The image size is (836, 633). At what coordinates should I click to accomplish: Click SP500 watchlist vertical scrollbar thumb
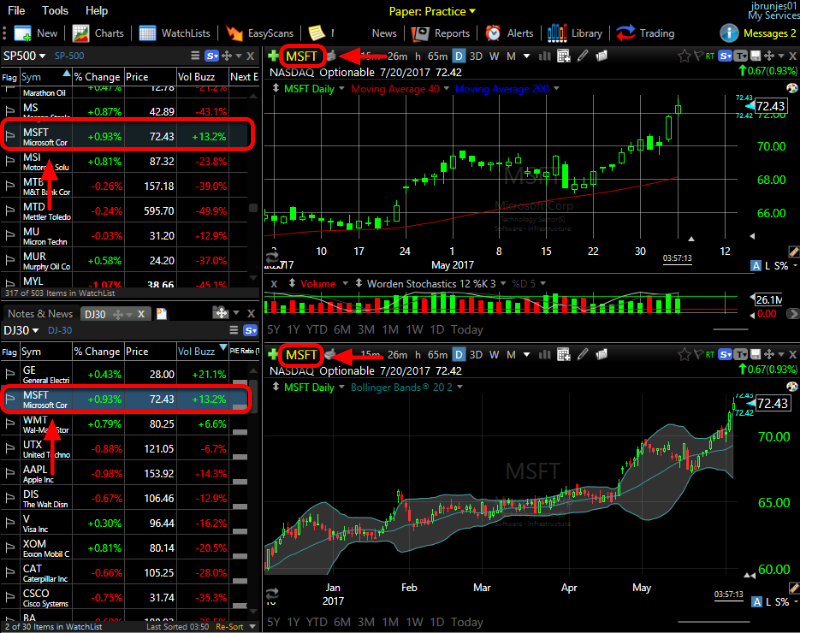tap(253, 208)
